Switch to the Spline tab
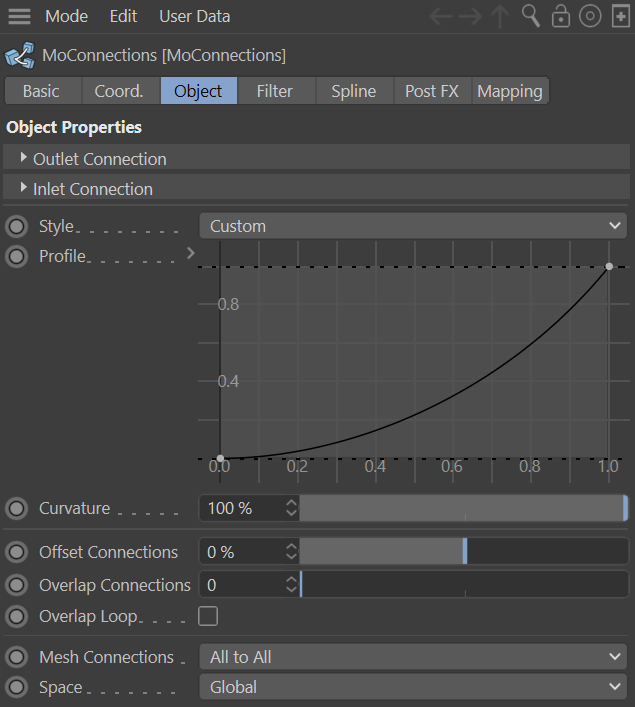This screenshot has height=707, width=635. (x=353, y=91)
